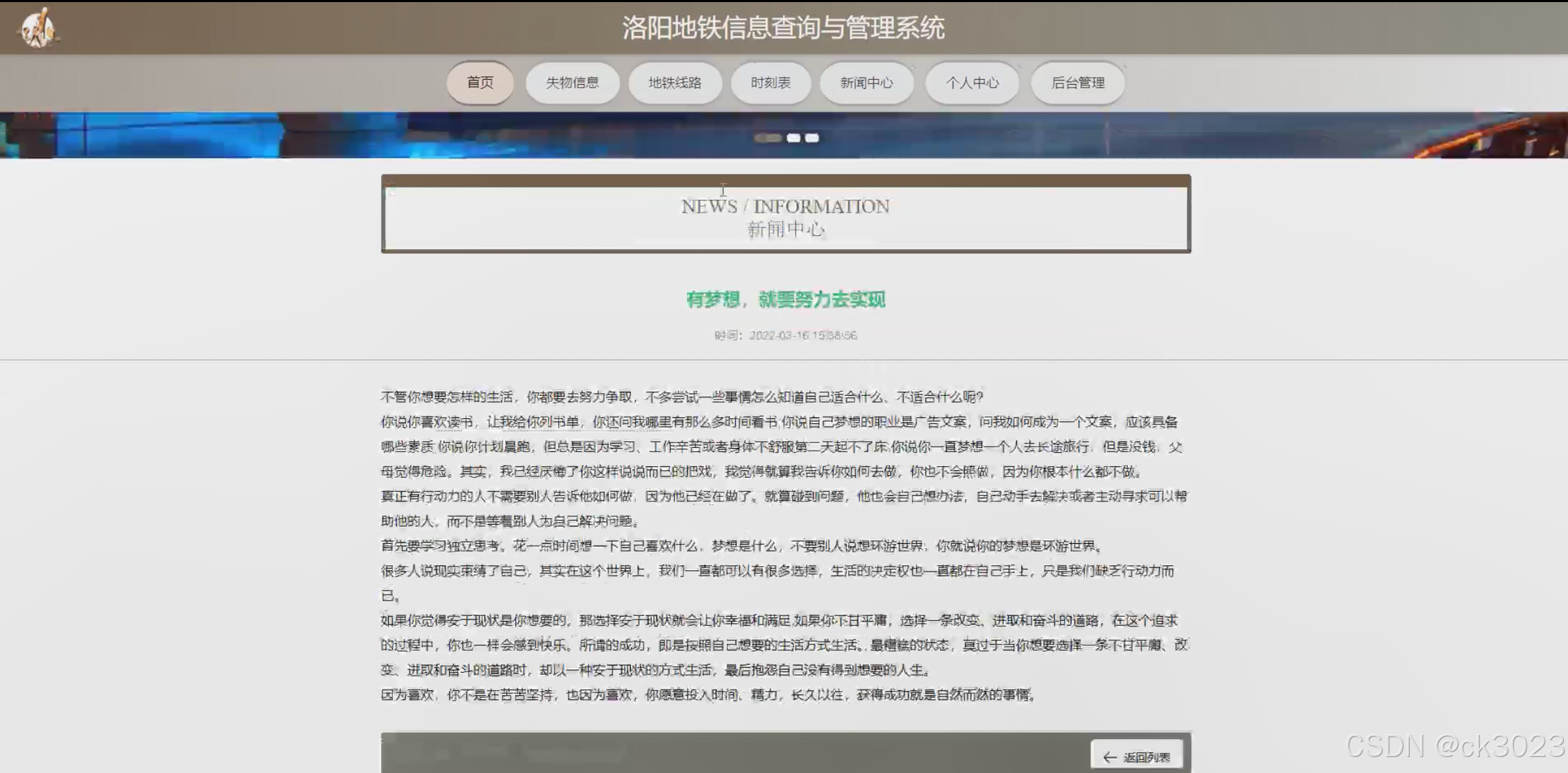Click the green article title 有梦想，就要努力去实现
Image resolution: width=1568 pixels, height=773 pixels.
785,299
